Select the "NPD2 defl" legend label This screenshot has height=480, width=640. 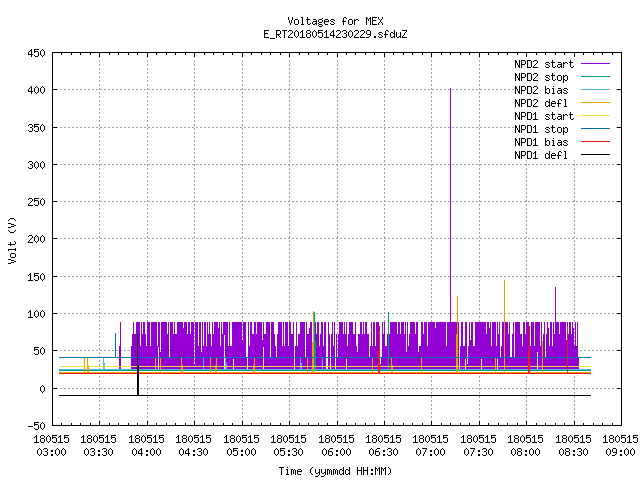(x=541, y=103)
